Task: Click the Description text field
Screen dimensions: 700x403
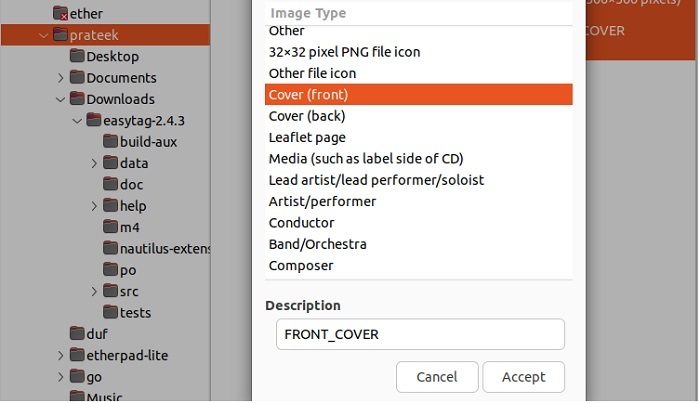Action: coord(420,334)
